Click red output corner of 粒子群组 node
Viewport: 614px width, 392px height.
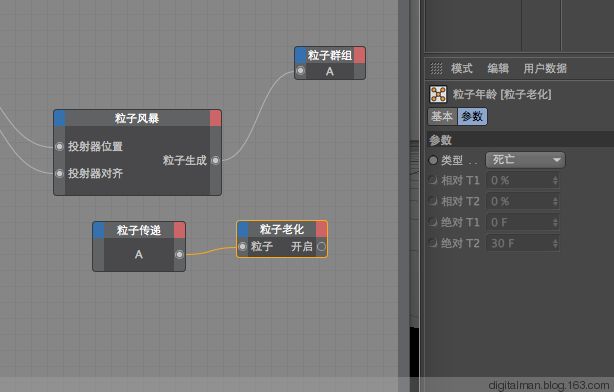click(359, 55)
